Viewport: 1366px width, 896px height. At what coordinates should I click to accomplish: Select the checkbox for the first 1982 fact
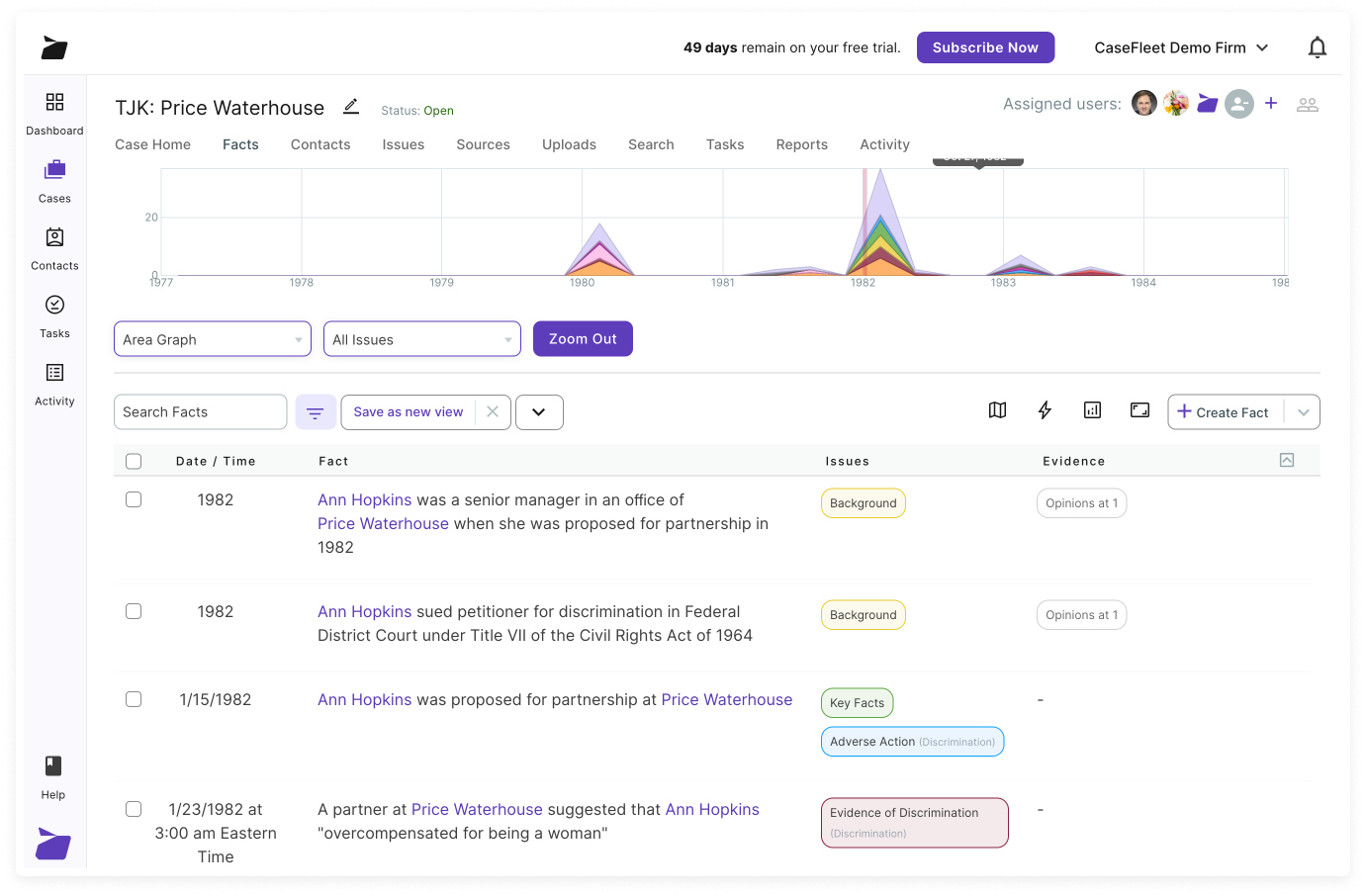pos(134,499)
